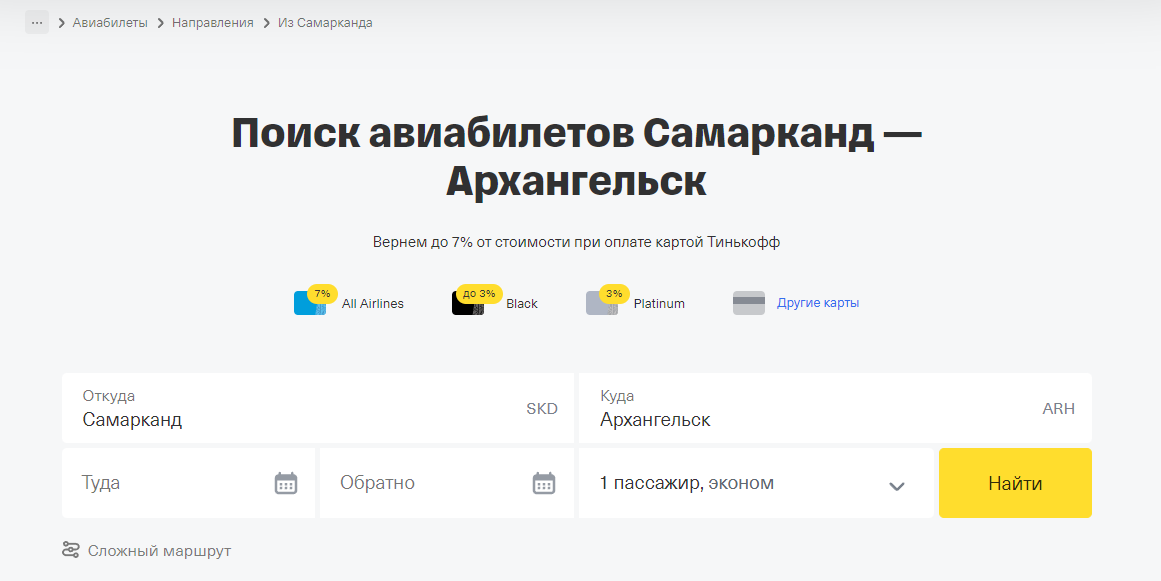Open the calendar icon in the Туда field

tap(286, 482)
